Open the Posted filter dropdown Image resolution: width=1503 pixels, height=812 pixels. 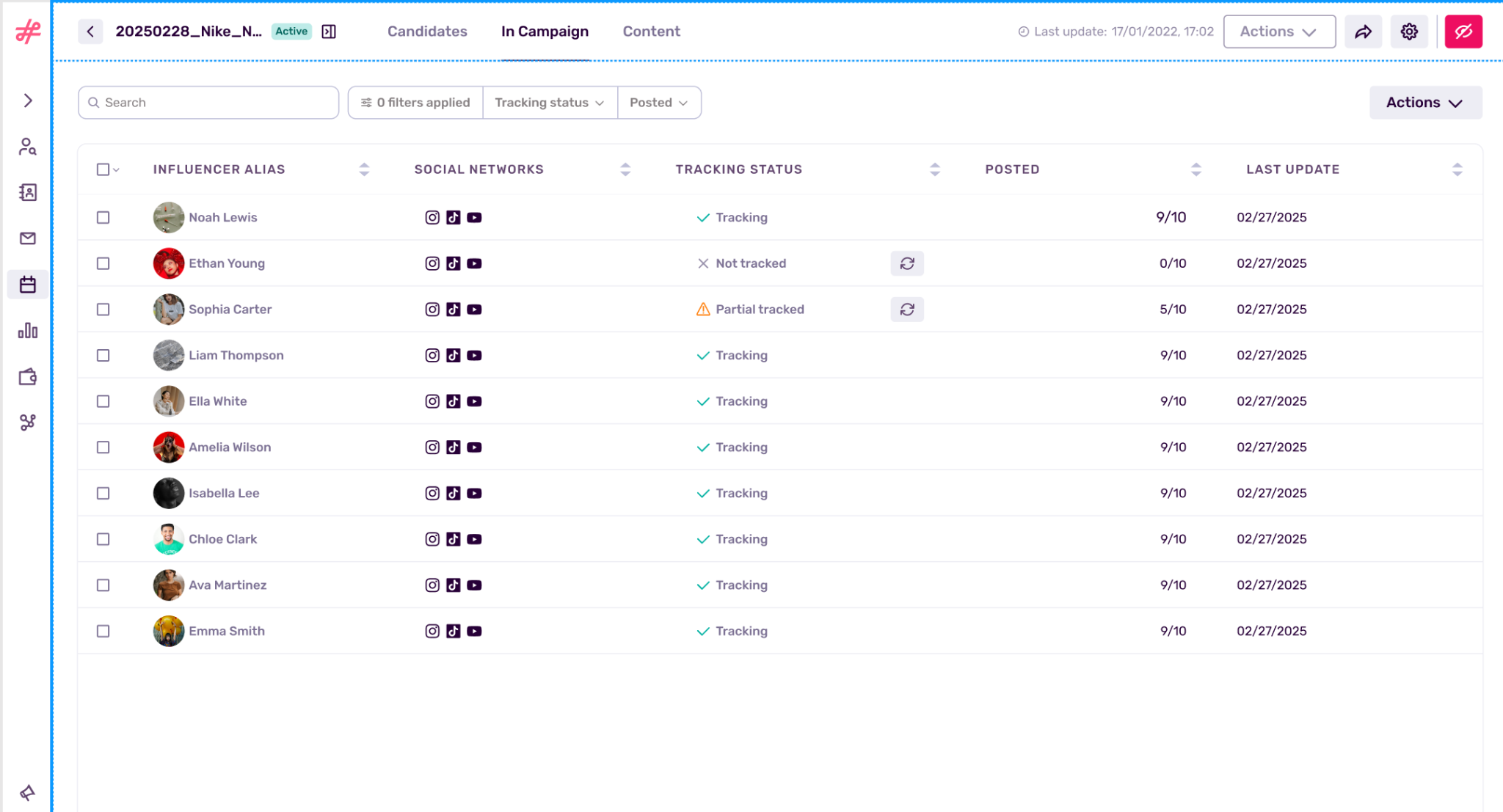[658, 103]
